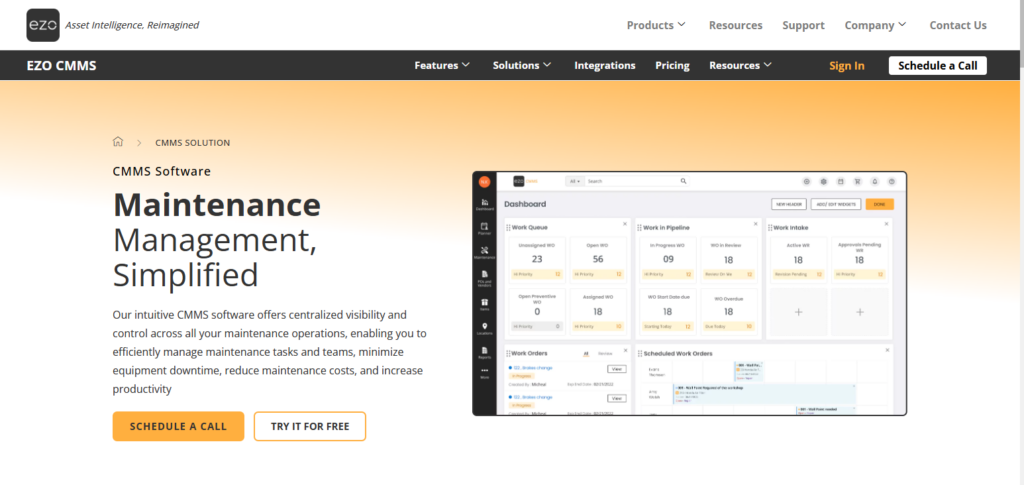Viewport: 1024px width, 485px height.
Task: Open the Support page
Action: (803, 25)
